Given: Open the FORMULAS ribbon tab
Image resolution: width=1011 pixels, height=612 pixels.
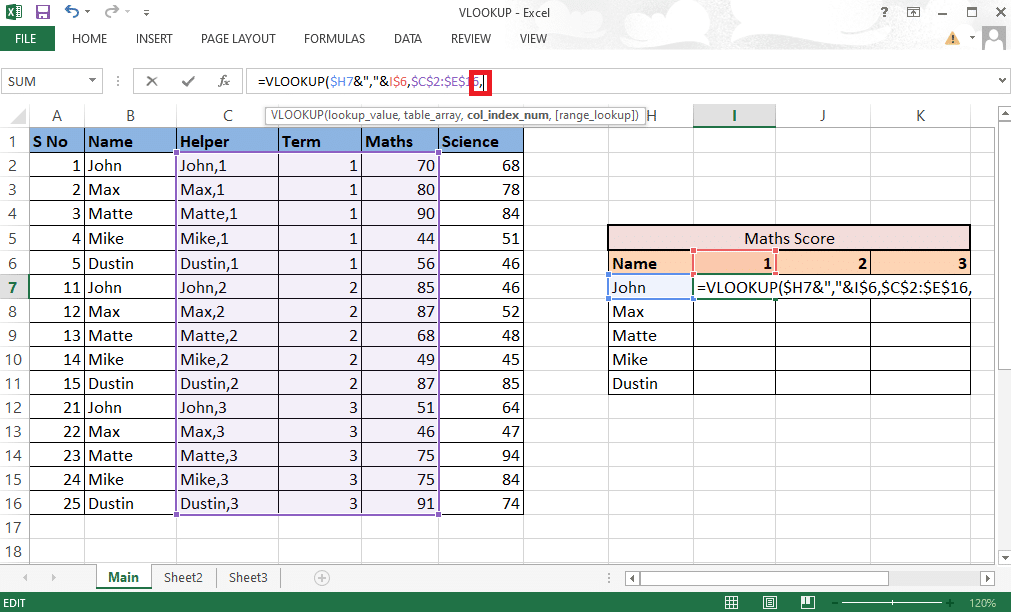Looking at the screenshot, I should coord(334,39).
